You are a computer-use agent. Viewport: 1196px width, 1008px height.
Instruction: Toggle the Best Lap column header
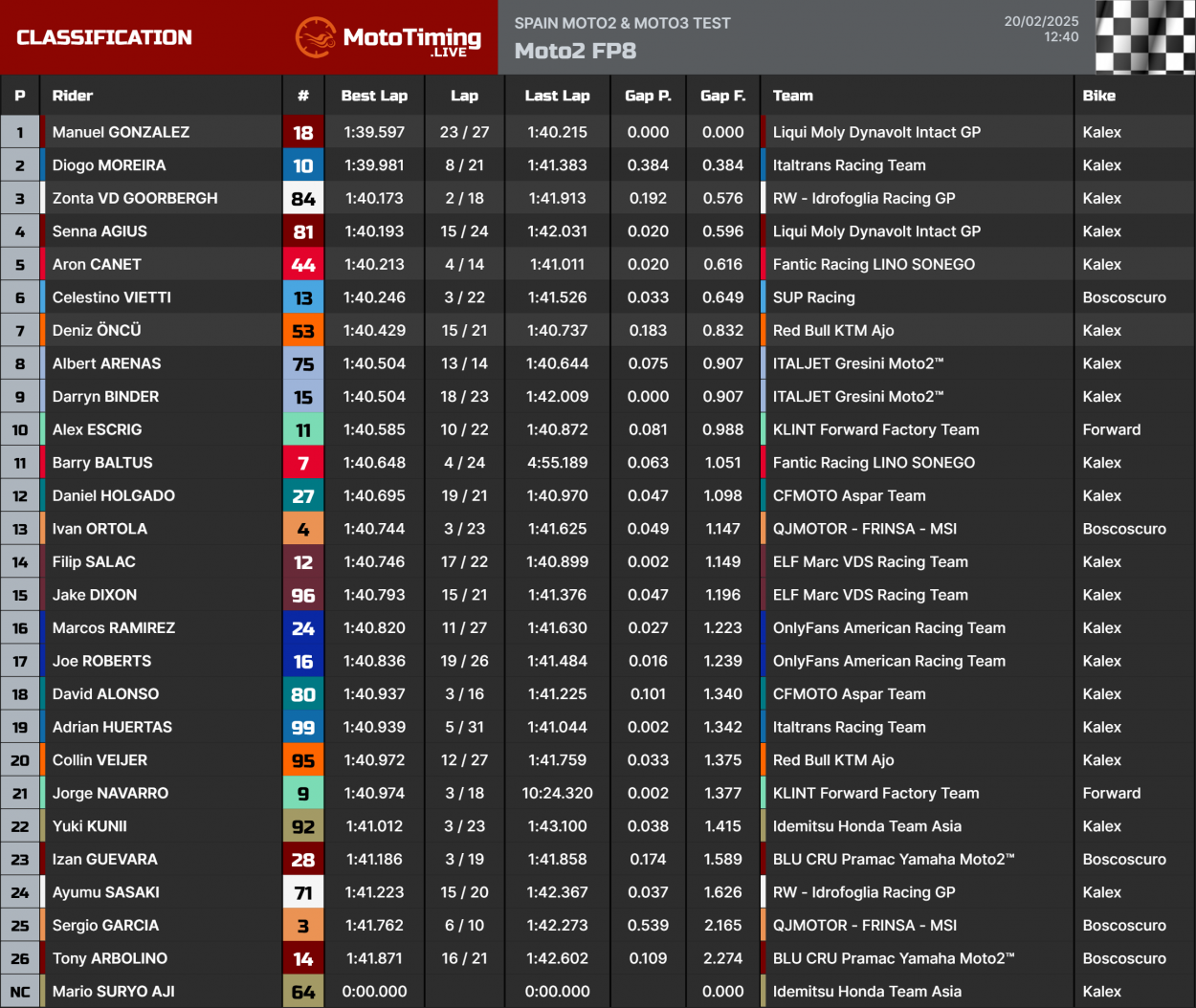click(374, 96)
